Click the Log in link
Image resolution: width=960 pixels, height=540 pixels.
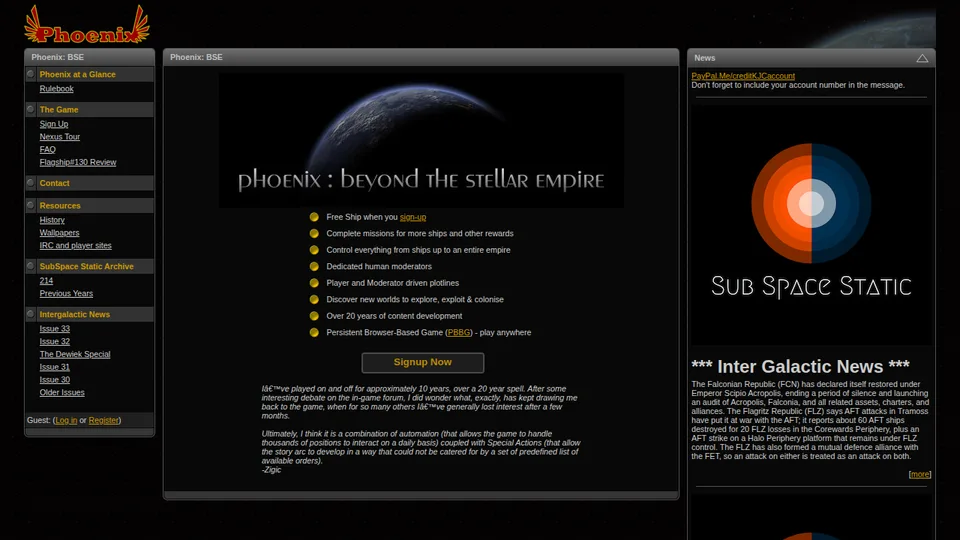pyautogui.click(x=66, y=421)
